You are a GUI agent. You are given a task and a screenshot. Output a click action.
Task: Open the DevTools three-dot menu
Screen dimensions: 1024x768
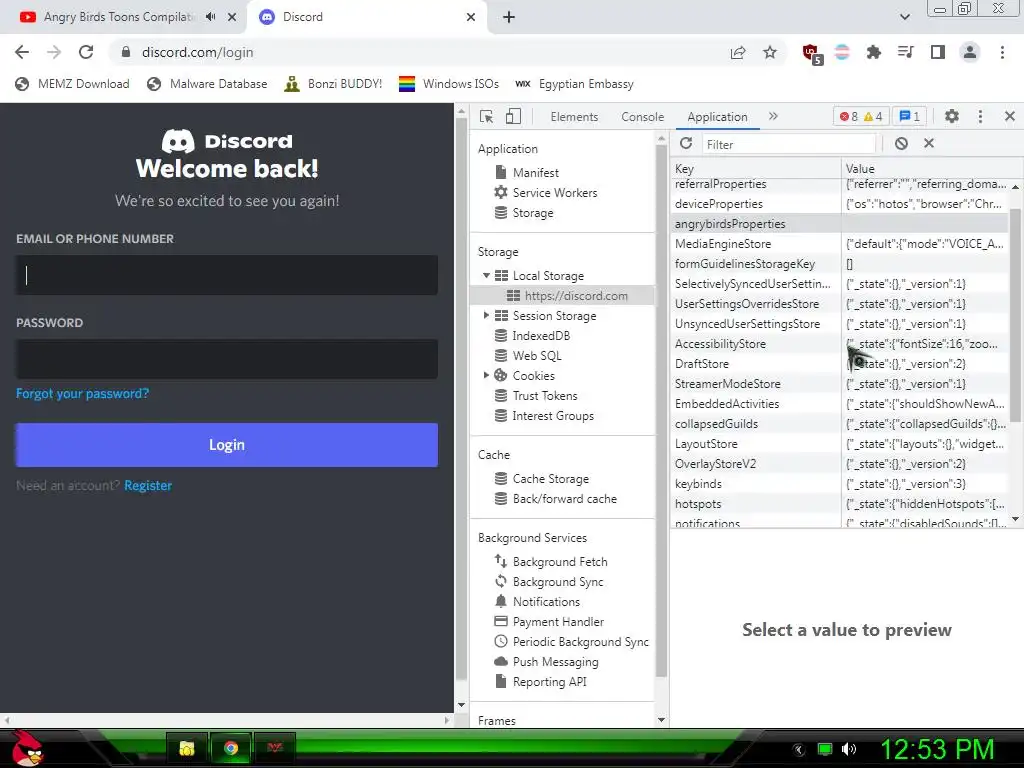click(980, 116)
